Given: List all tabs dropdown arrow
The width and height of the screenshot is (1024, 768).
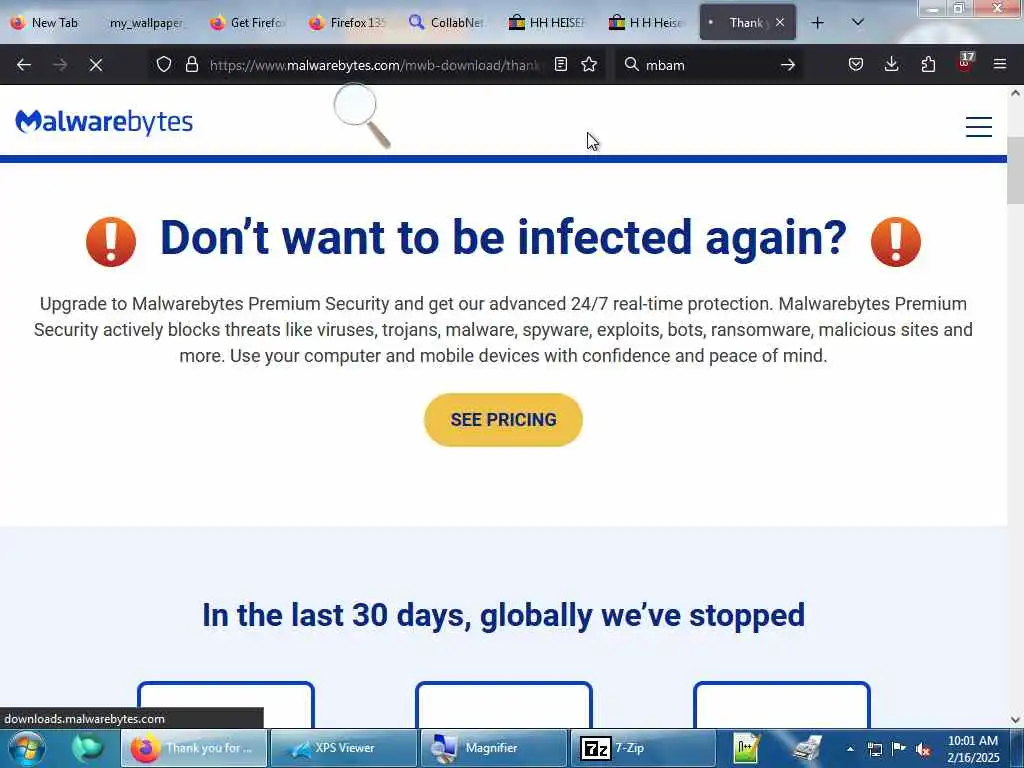Looking at the screenshot, I should [x=858, y=23].
